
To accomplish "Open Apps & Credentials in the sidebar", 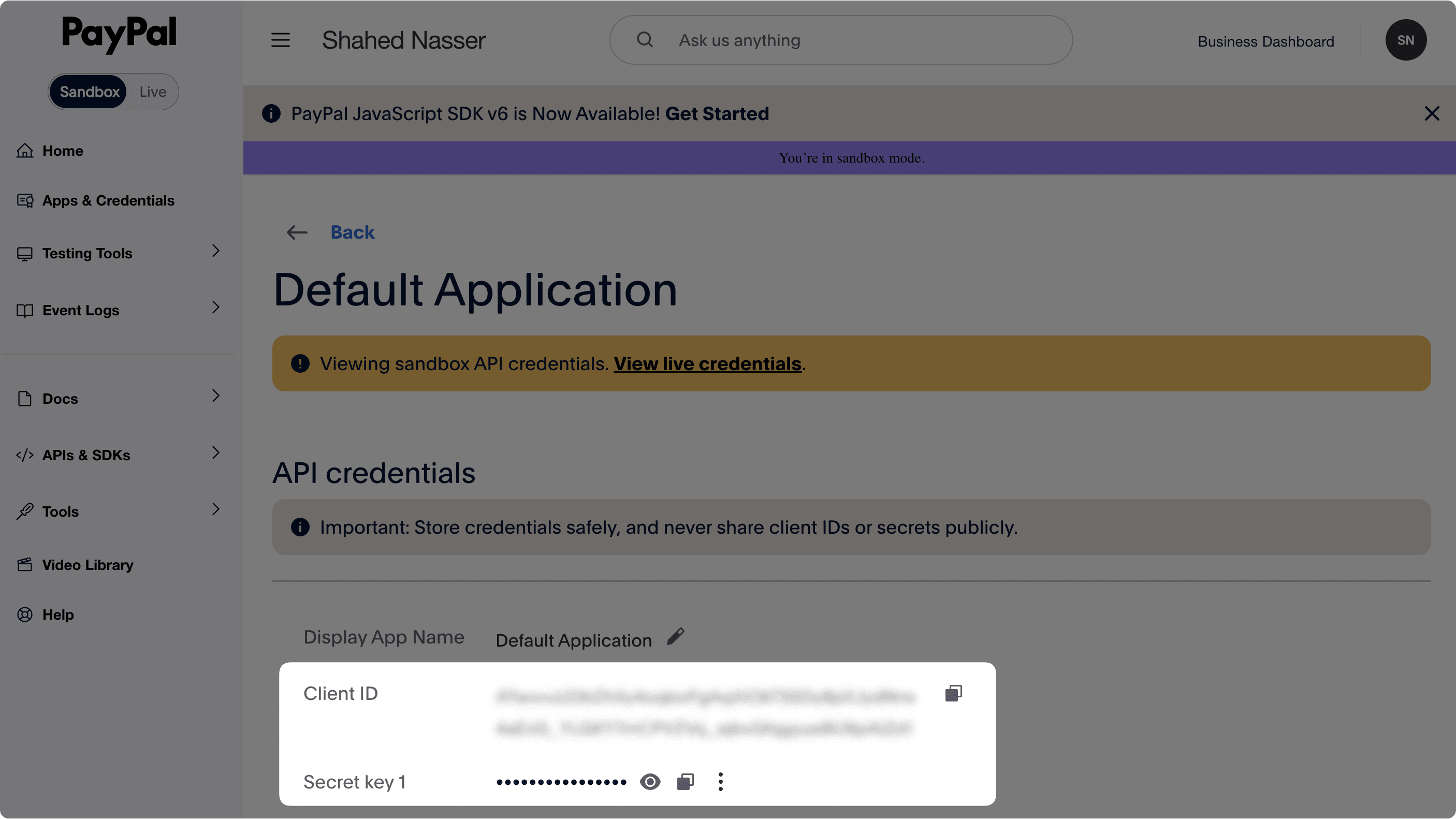I will 107,201.
